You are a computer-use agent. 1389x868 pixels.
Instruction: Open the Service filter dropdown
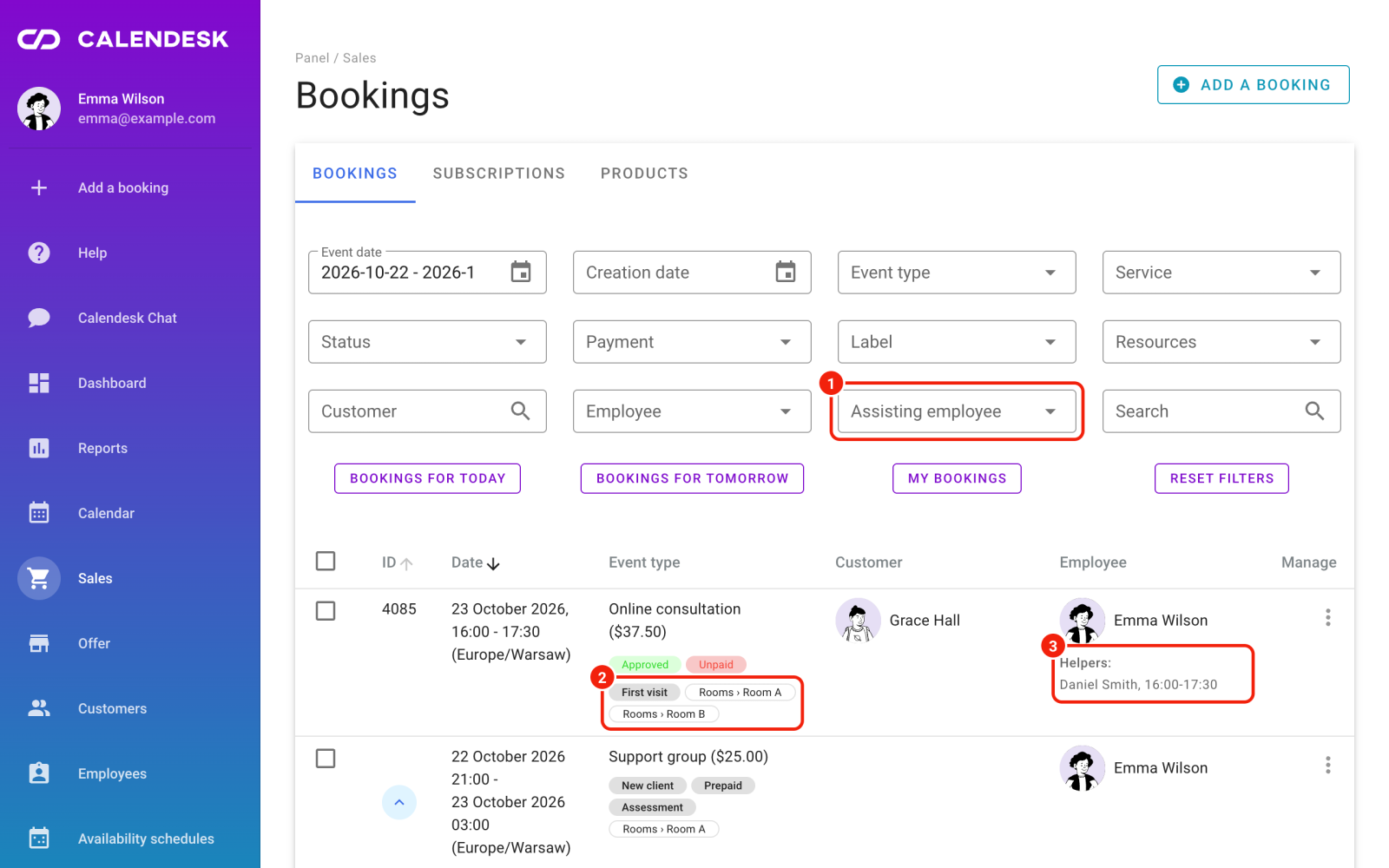(1221, 273)
